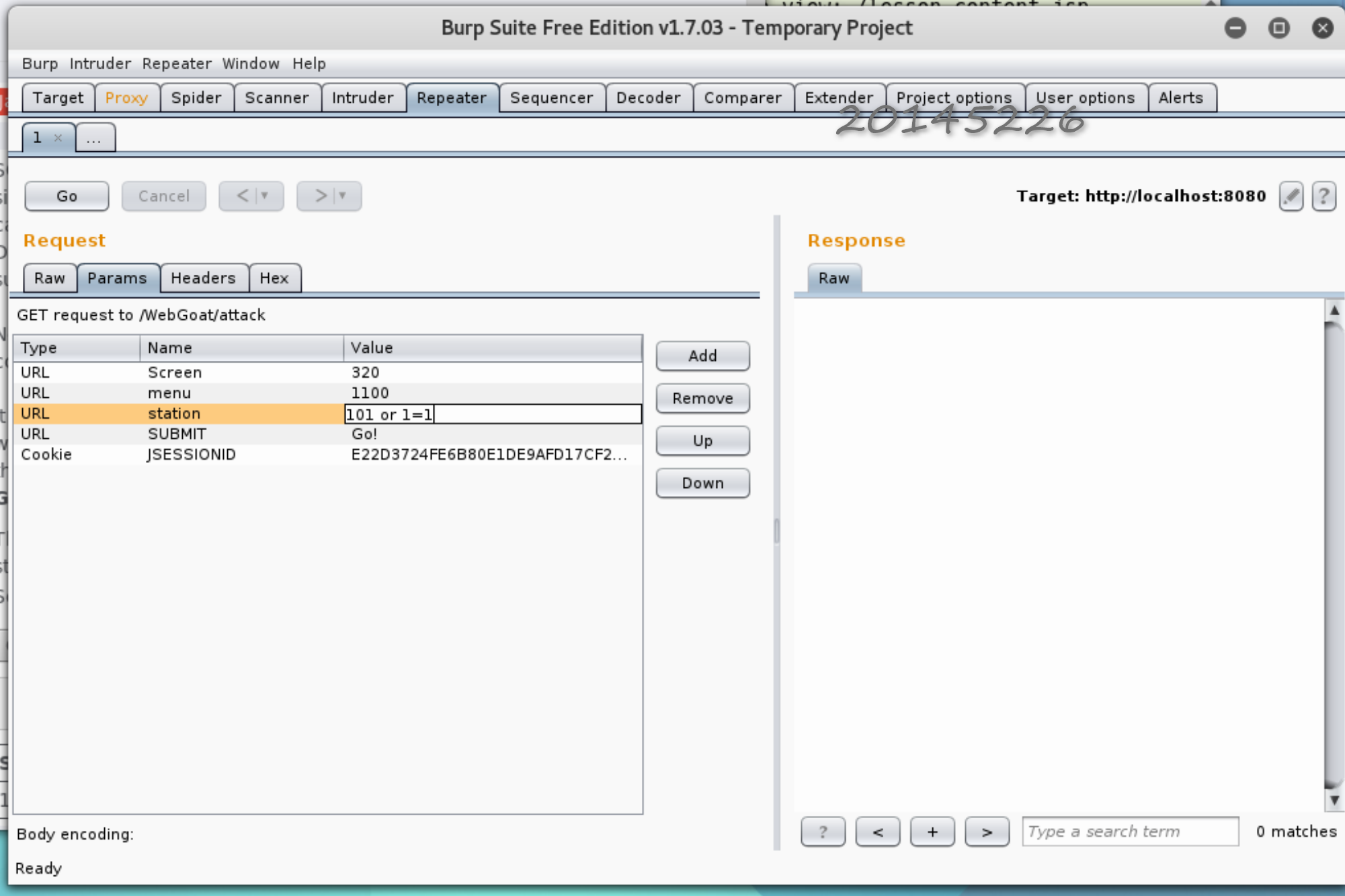Viewport: 1345px width, 896px height.
Task: Switch to the Extender tab
Action: [839, 97]
